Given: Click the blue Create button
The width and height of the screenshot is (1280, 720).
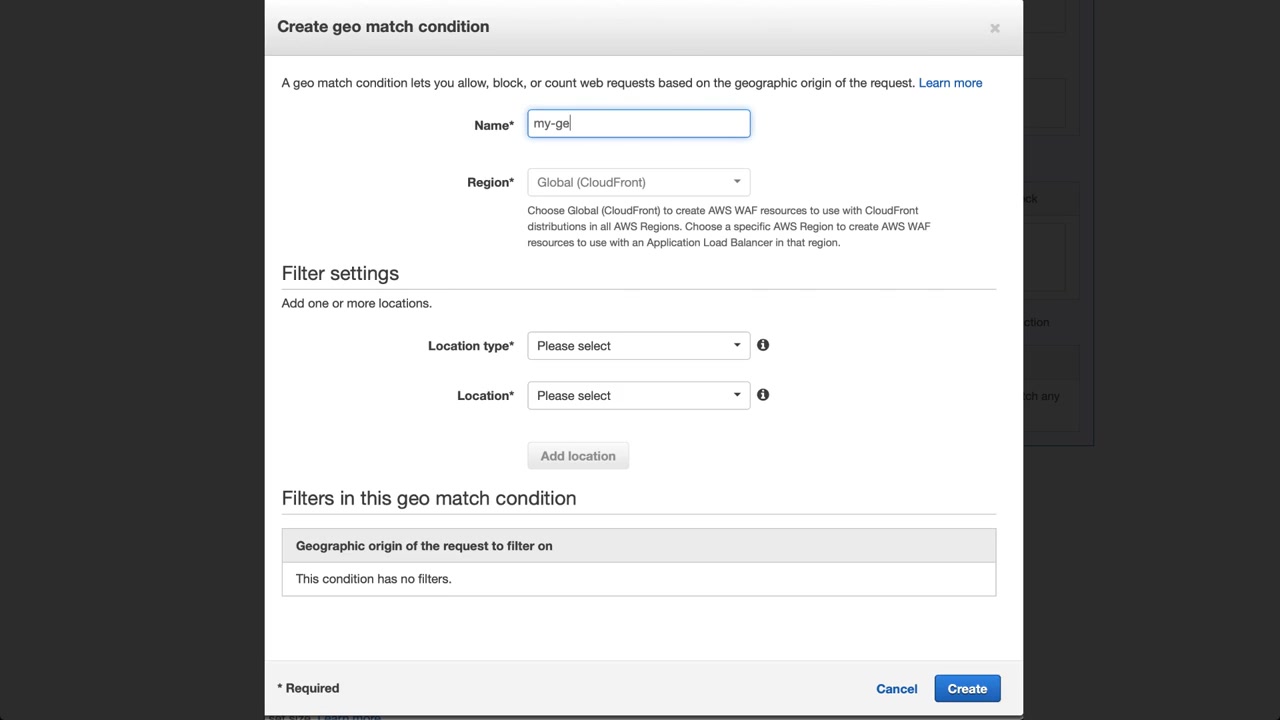Looking at the screenshot, I should click(x=967, y=689).
